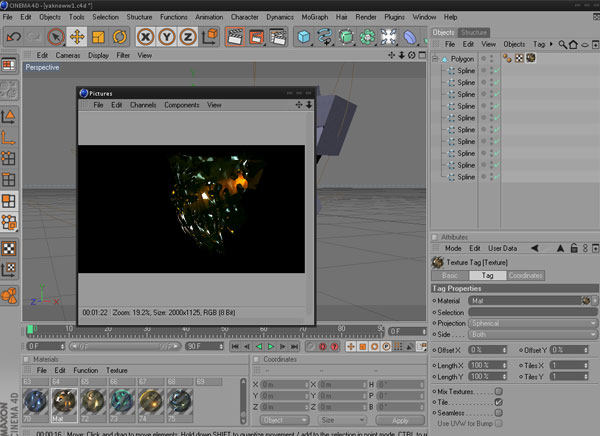Toggle the Attributes lock icon
The height and width of the screenshot is (436, 600).
(x=574, y=248)
